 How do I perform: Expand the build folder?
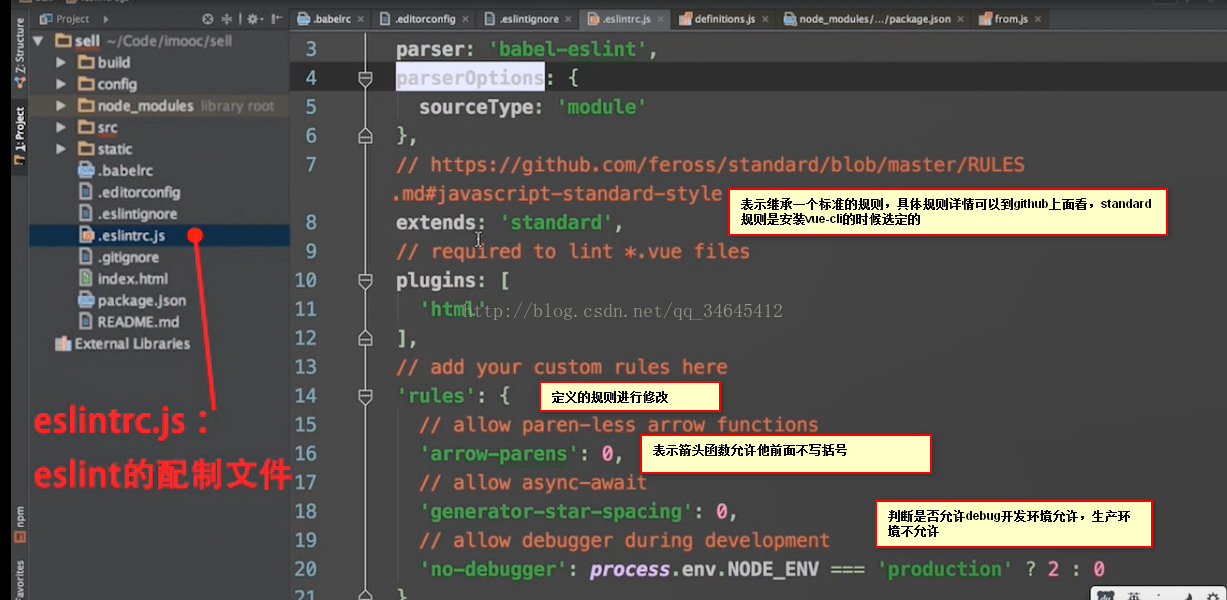61,62
